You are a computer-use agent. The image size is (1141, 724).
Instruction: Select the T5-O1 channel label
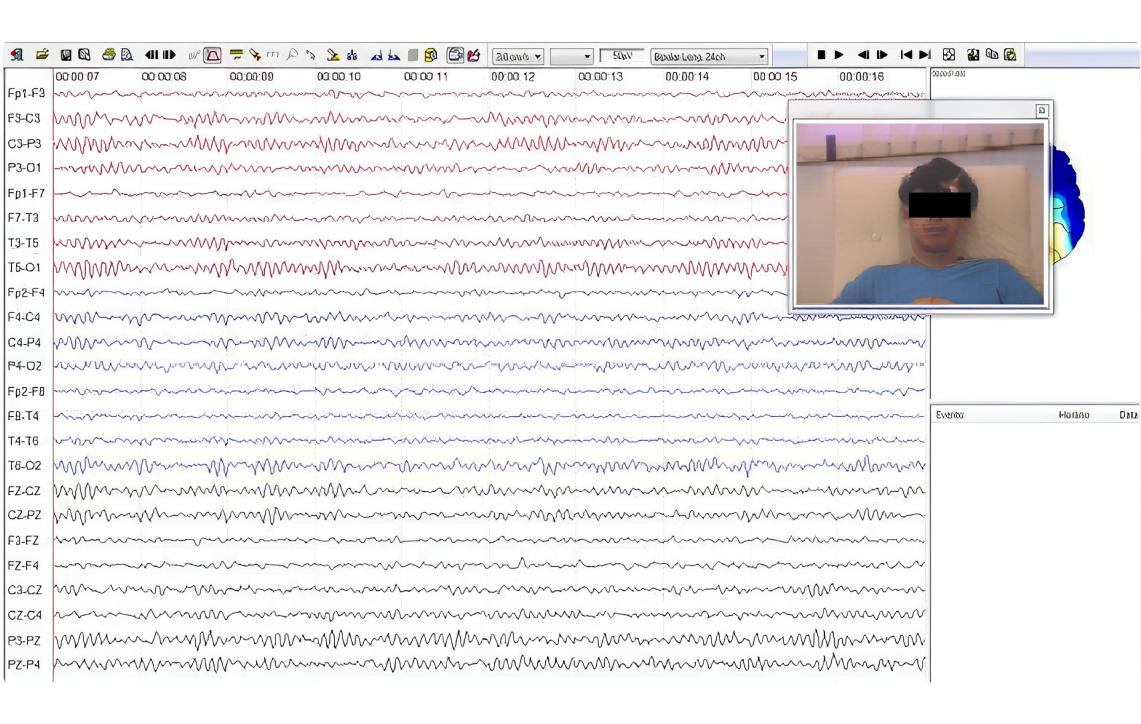point(24,267)
